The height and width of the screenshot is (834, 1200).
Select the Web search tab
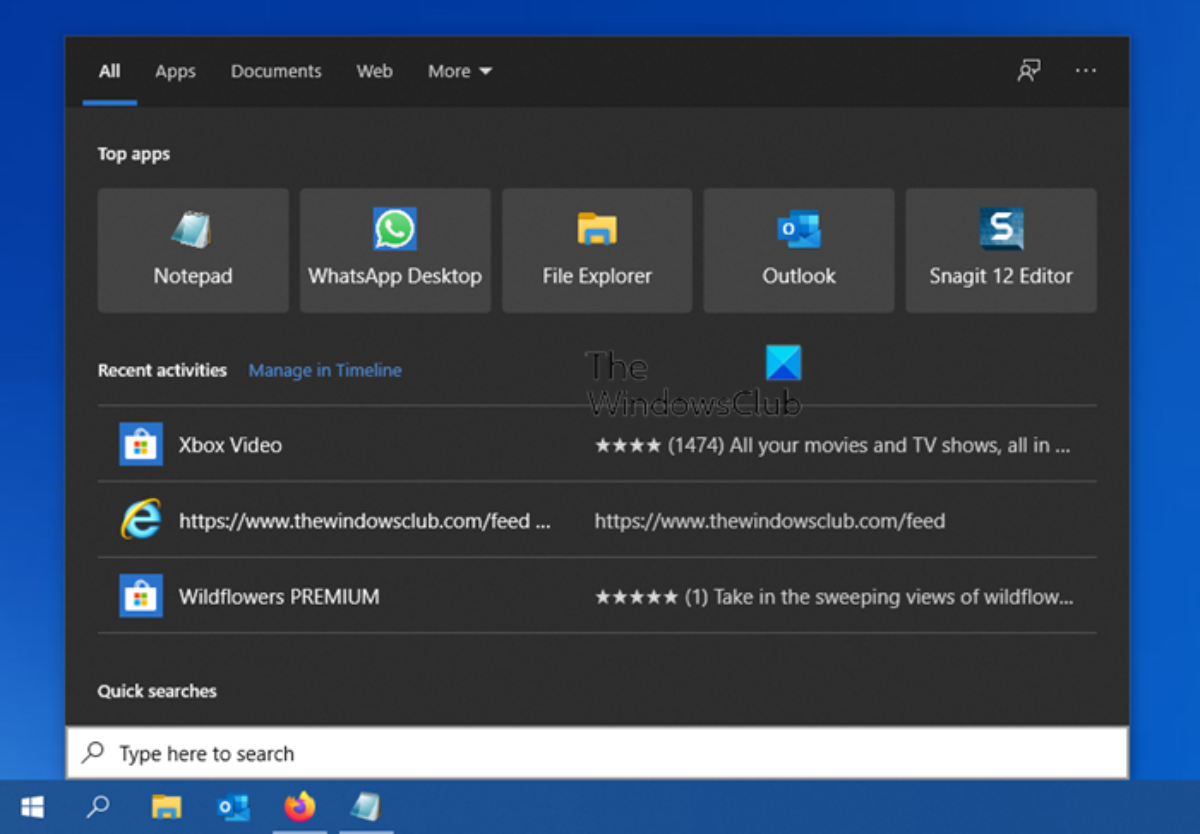[x=374, y=71]
